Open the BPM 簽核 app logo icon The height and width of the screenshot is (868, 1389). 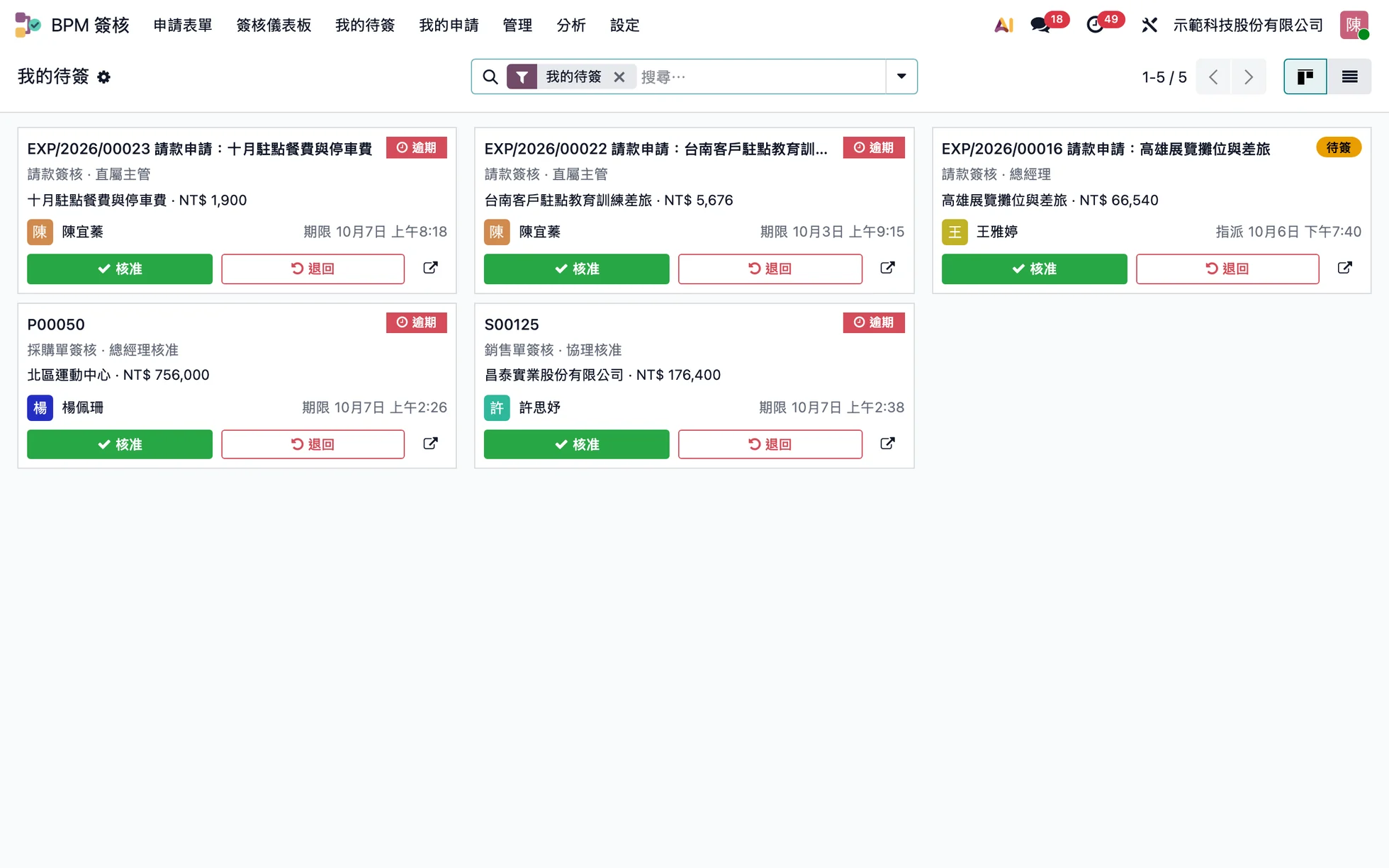[x=28, y=25]
